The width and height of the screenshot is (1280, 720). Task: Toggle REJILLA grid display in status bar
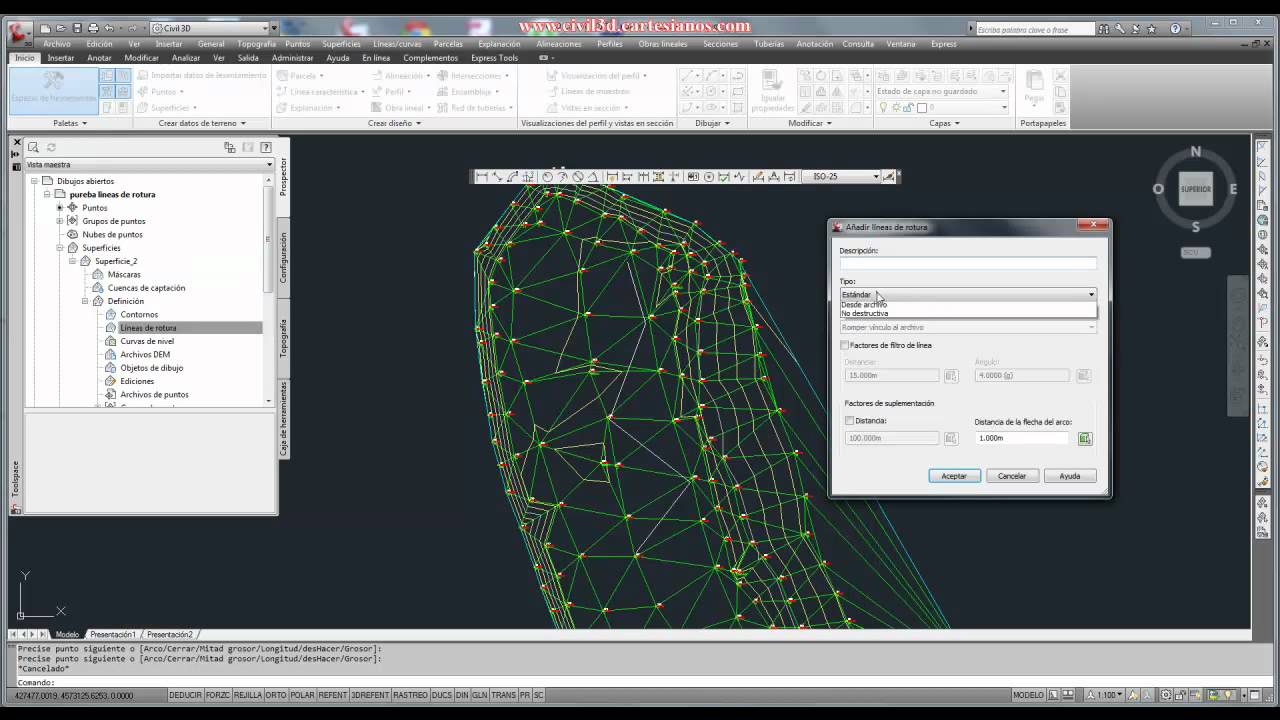pos(248,695)
